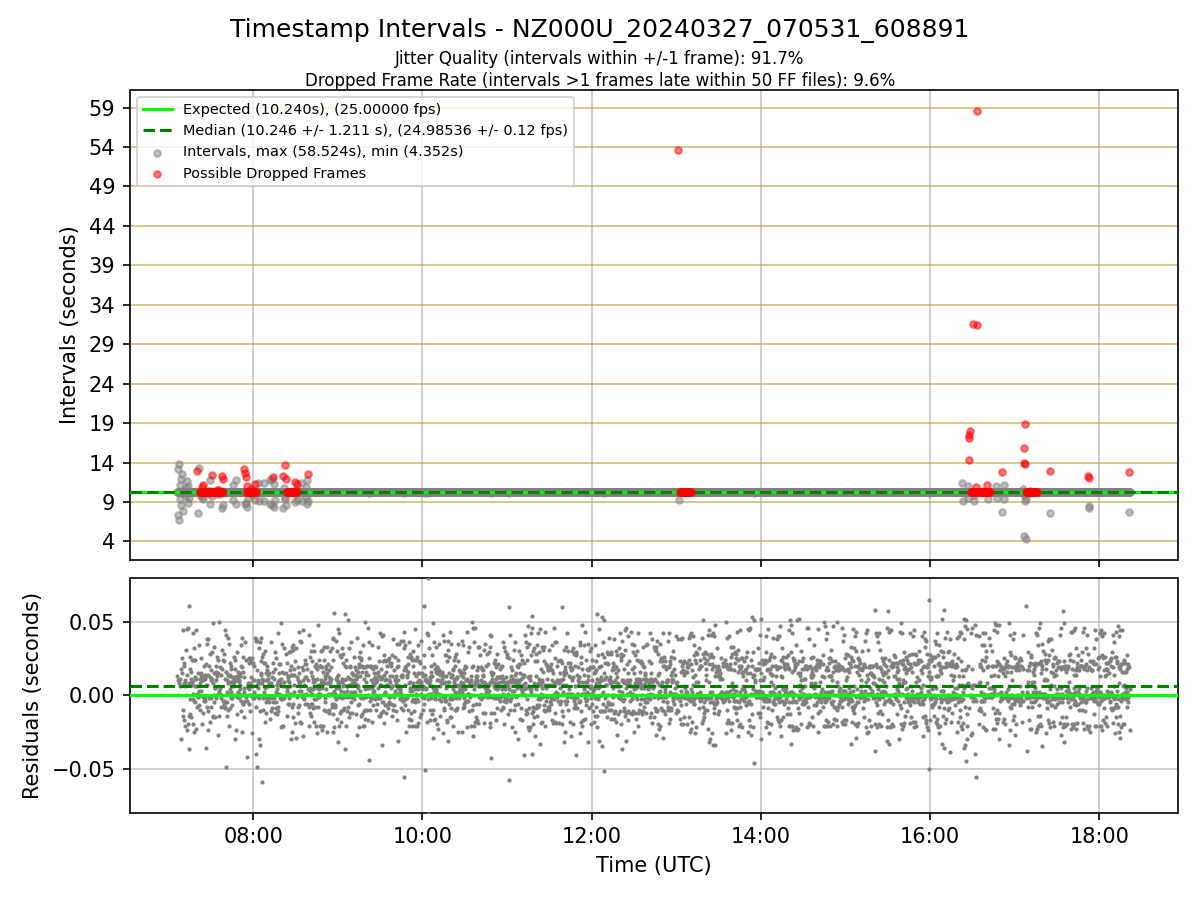Click the gray dot marker in the legend
This screenshot has width=1200, height=900.
click(158, 152)
